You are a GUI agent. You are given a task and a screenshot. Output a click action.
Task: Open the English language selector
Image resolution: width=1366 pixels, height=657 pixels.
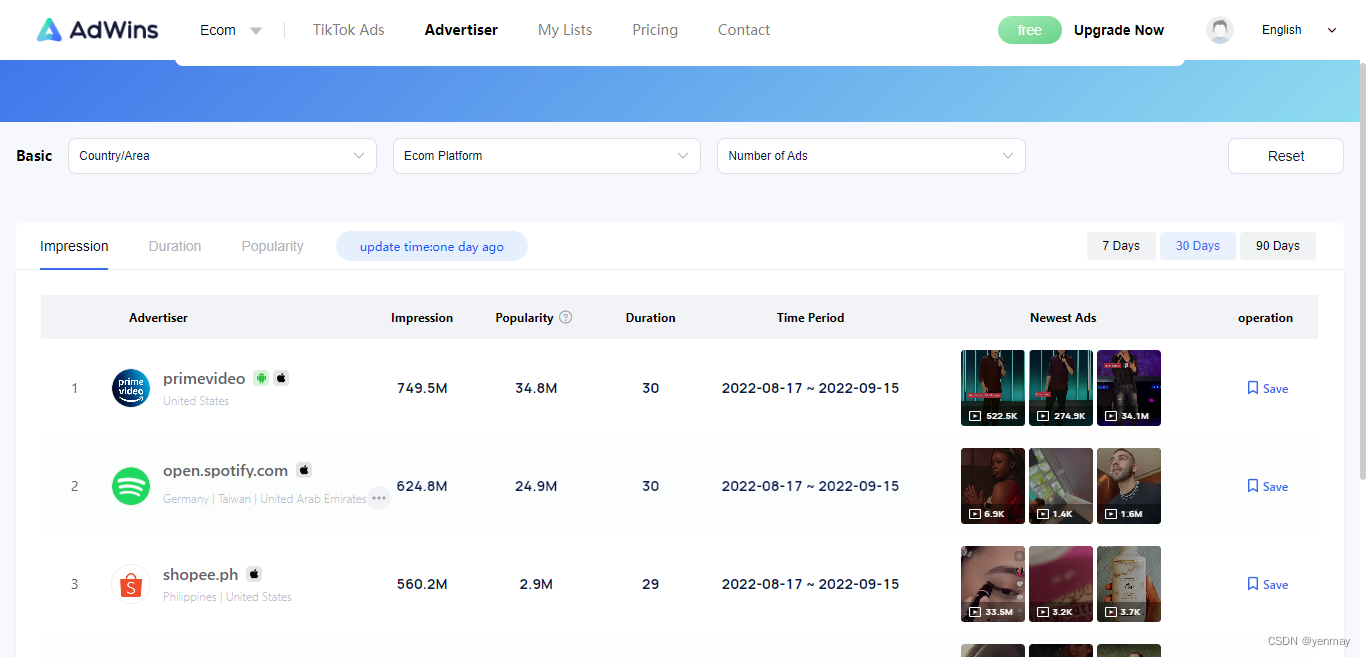coord(1299,30)
